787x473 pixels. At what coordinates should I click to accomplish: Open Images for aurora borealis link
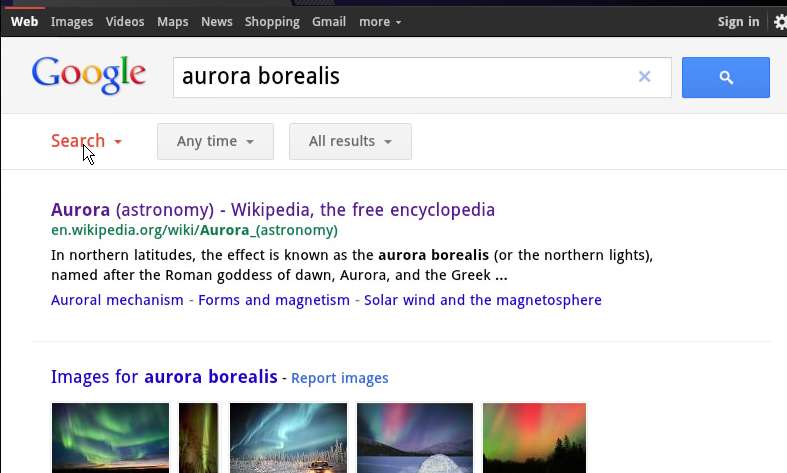(164, 377)
